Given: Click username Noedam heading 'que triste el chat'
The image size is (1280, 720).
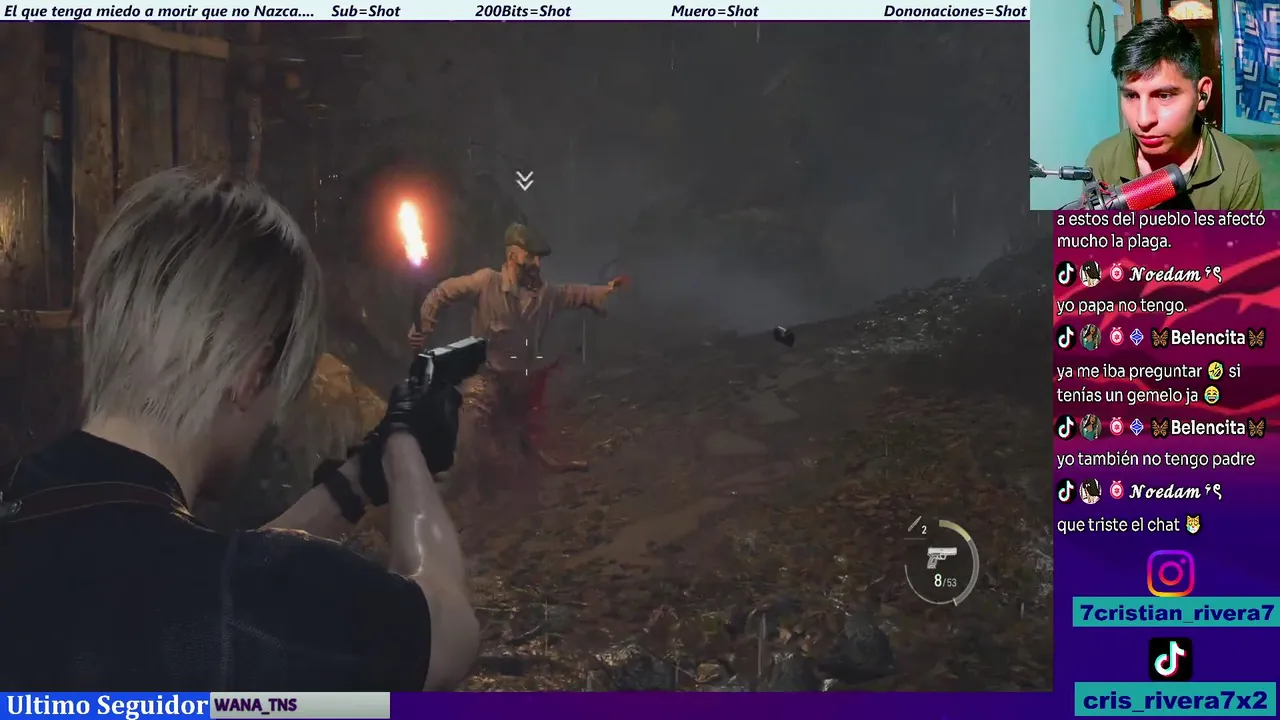Looking at the screenshot, I should point(1175,491).
